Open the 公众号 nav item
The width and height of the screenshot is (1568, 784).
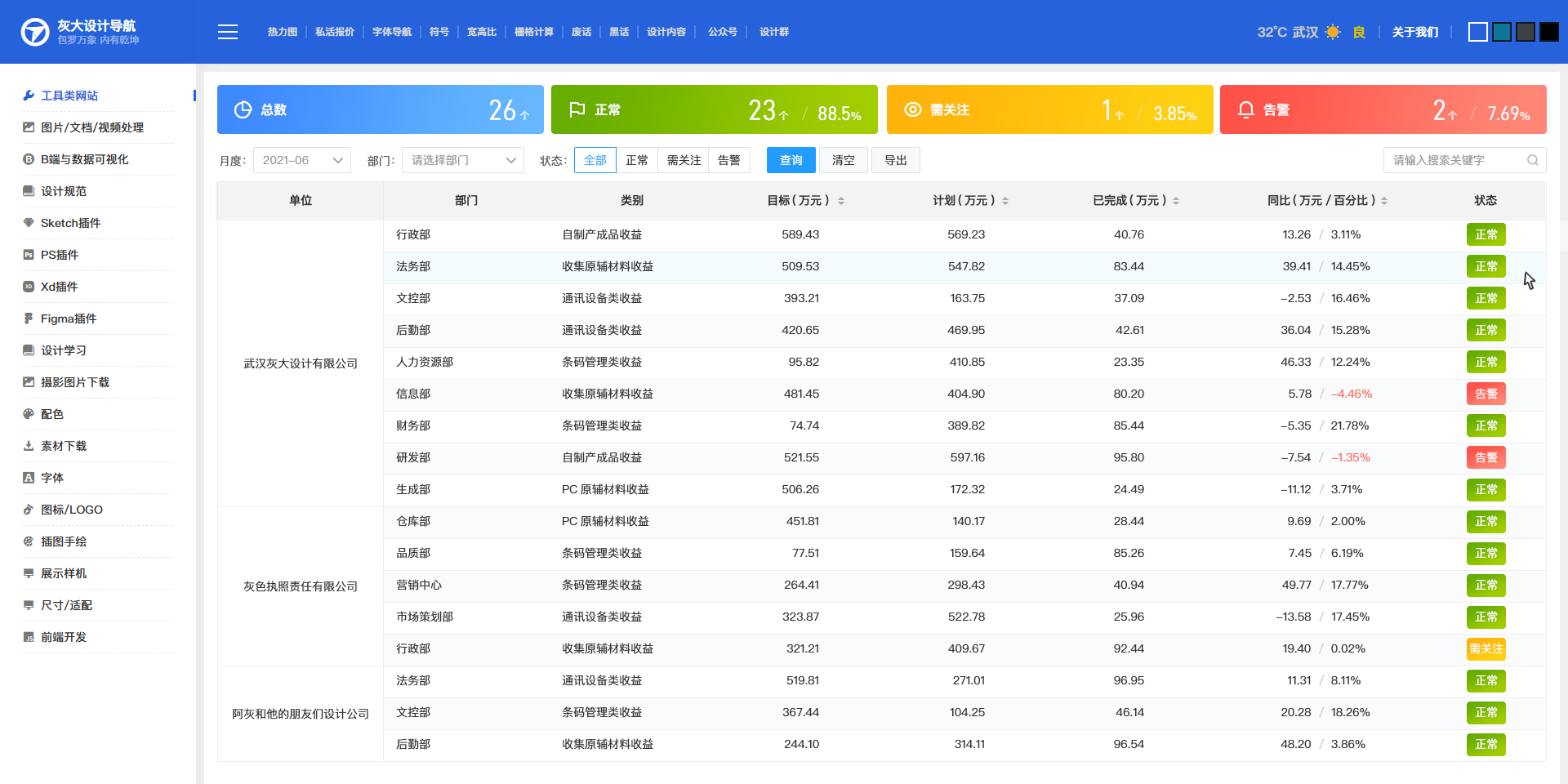pos(723,32)
